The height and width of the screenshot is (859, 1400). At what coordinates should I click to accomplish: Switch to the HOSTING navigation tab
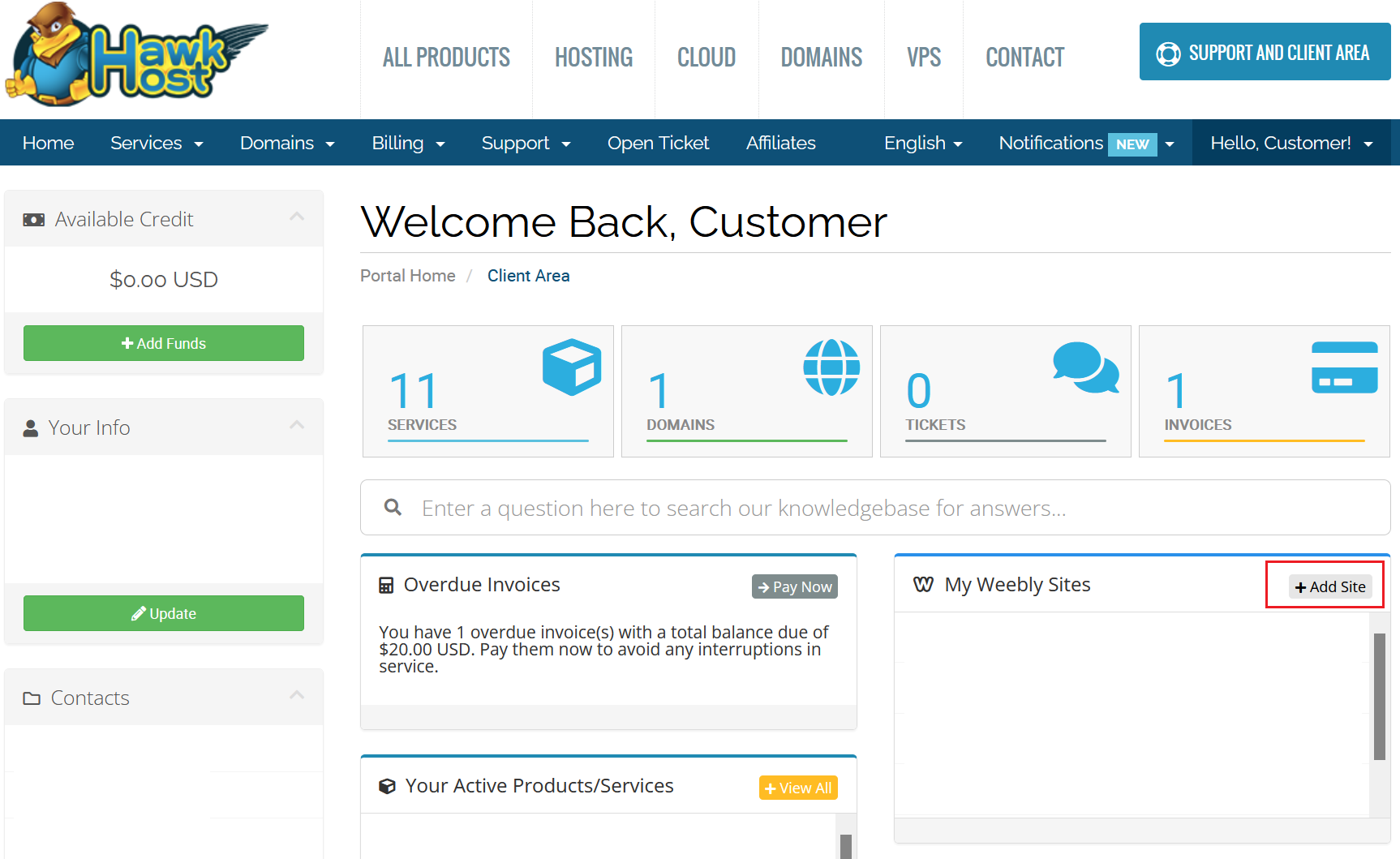594,57
